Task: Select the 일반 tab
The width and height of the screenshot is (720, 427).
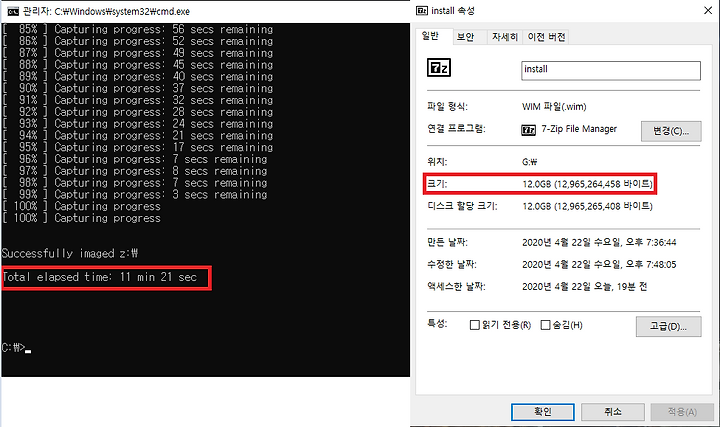Action: [431, 36]
